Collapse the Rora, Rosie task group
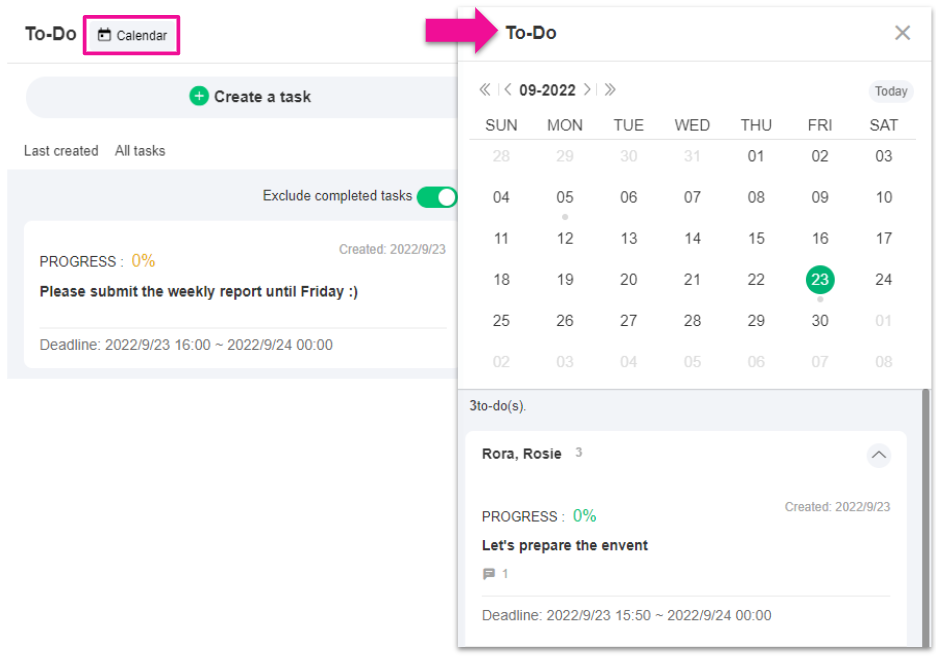The height and width of the screenshot is (656, 936). (878, 455)
